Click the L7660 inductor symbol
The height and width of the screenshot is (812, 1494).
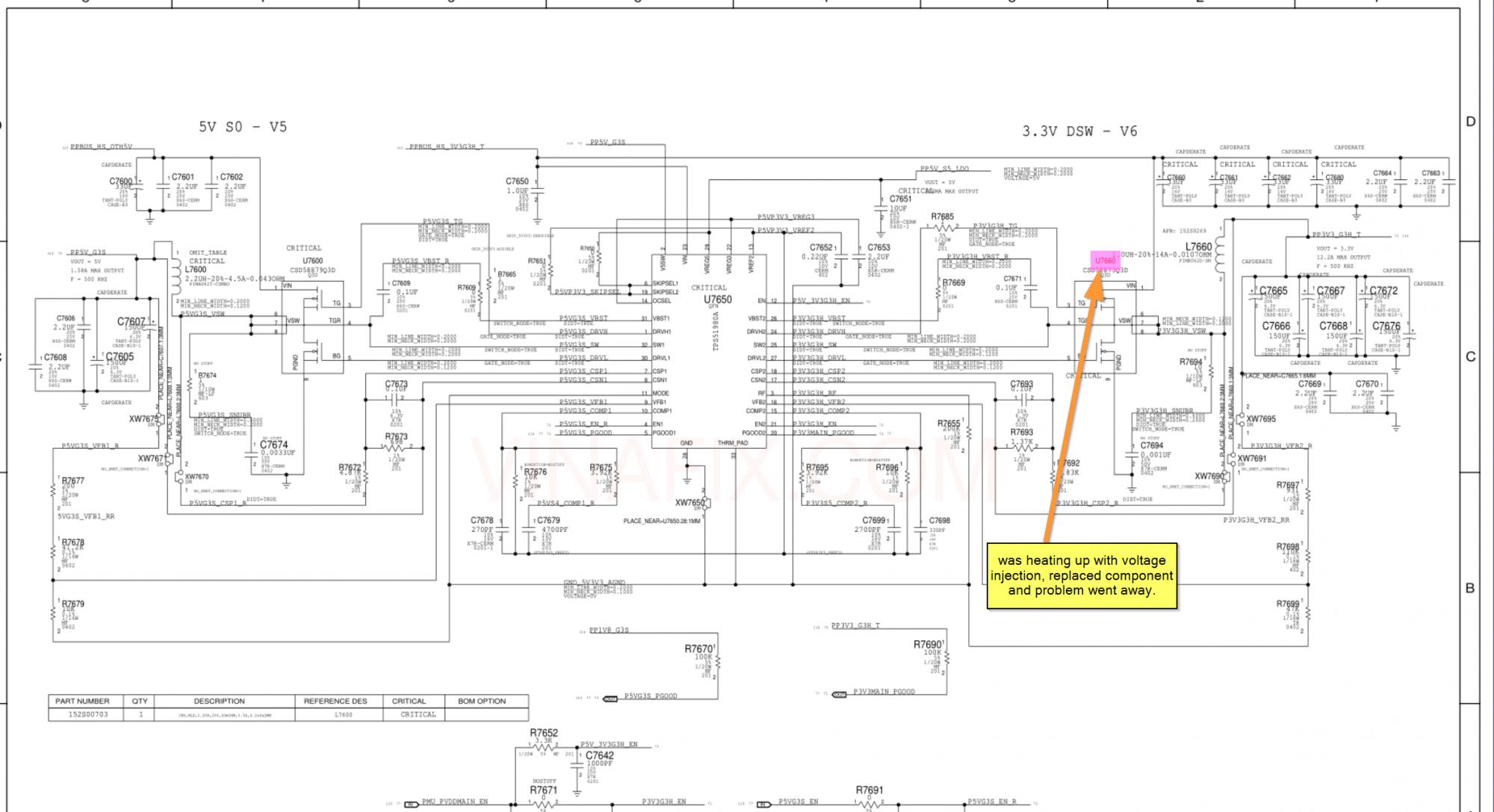(x=1221, y=252)
